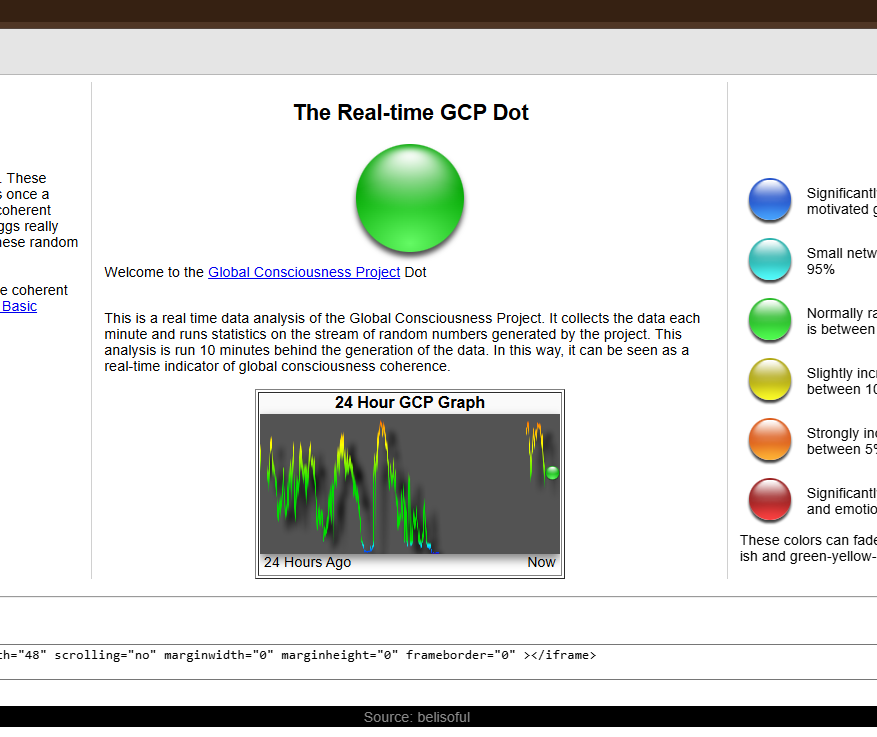The image size is (877, 737).
Task: Click the red legend dot
Action: tap(770, 499)
